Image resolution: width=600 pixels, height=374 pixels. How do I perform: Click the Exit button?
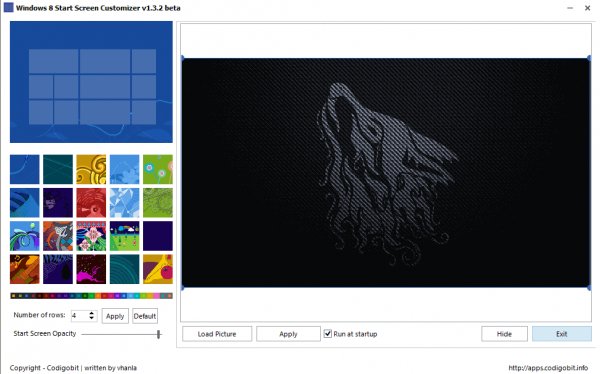pos(562,334)
